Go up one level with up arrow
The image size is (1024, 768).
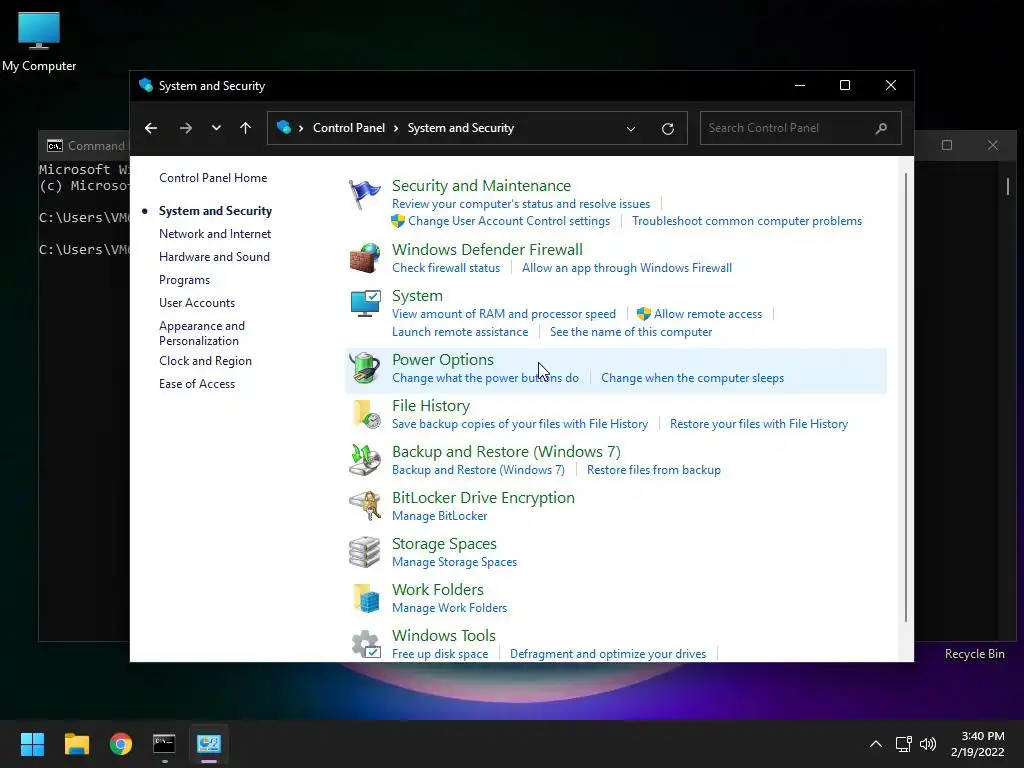tap(246, 128)
